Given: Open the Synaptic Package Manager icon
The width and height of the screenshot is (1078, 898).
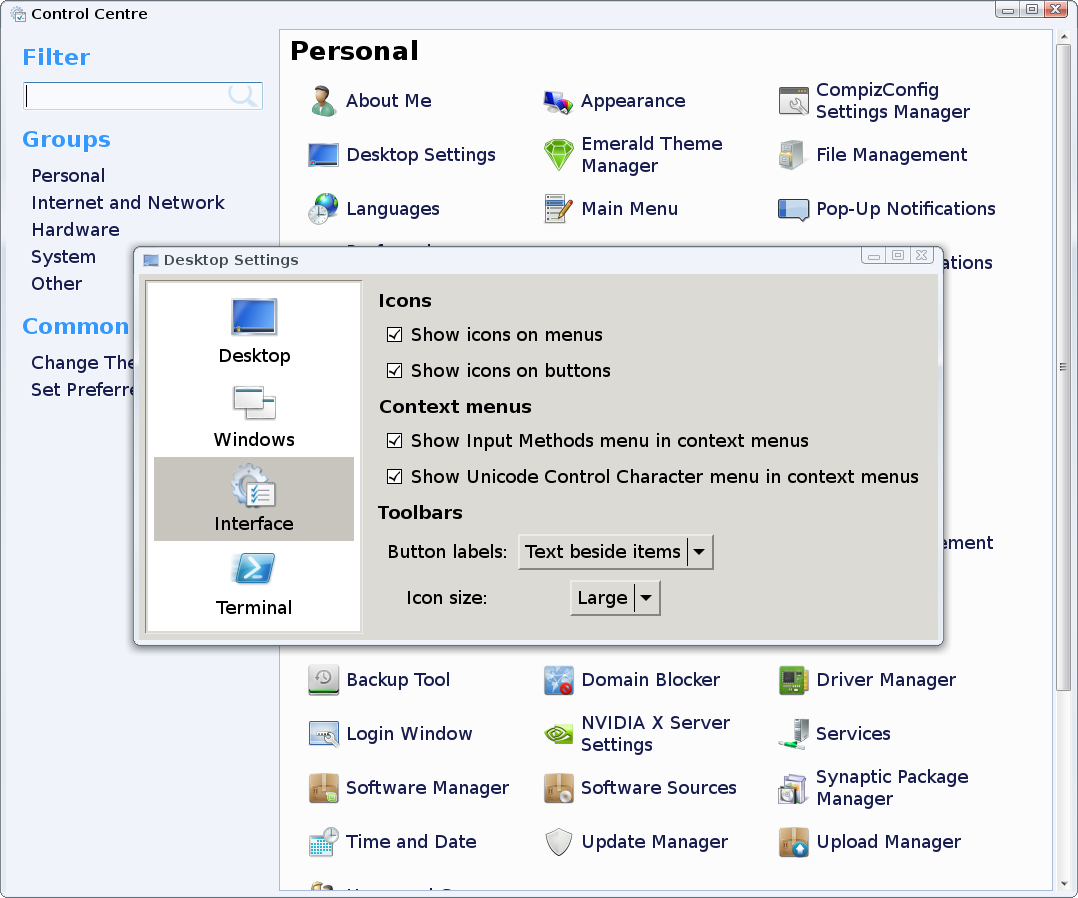Looking at the screenshot, I should pyautogui.click(x=793, y=788).
